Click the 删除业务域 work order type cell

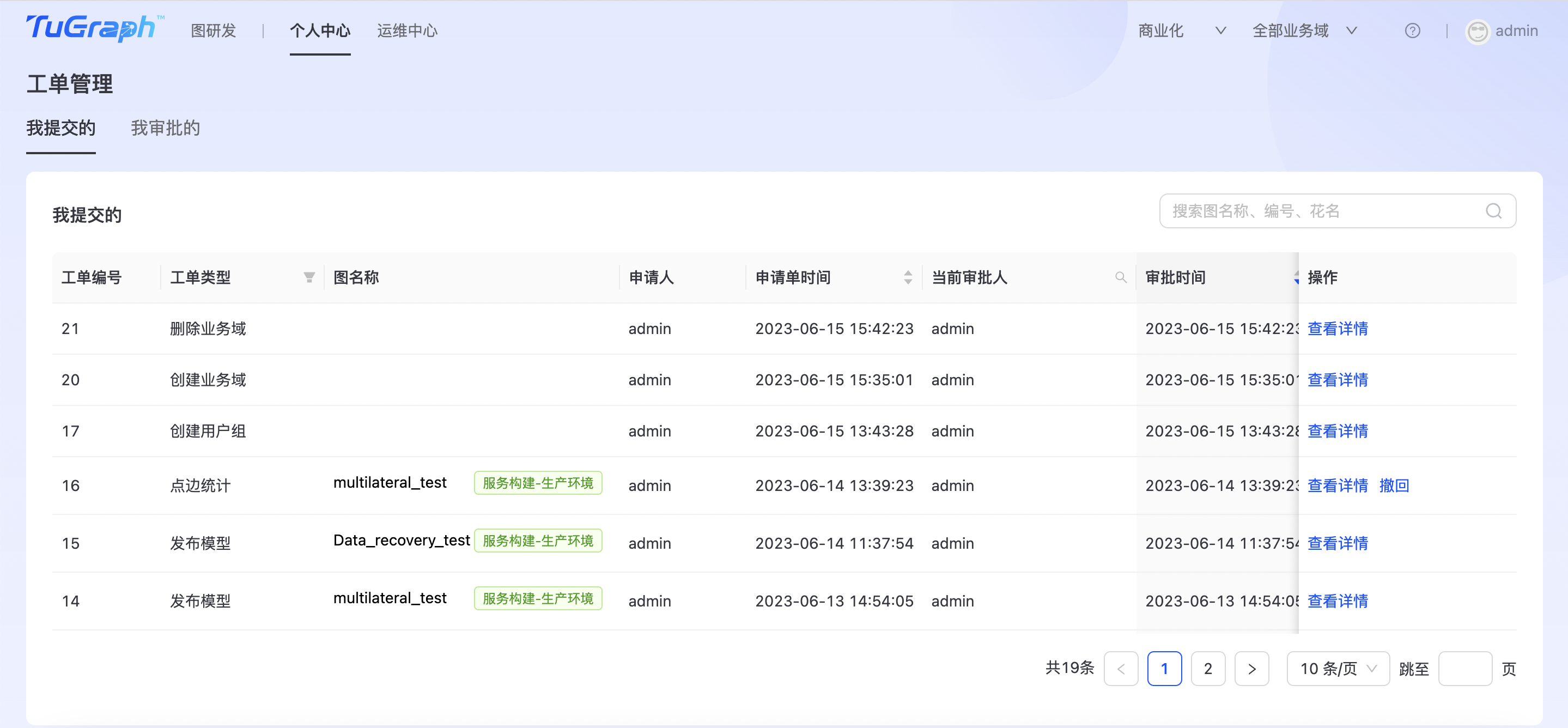pyautogui.click(x=208, y=329)
